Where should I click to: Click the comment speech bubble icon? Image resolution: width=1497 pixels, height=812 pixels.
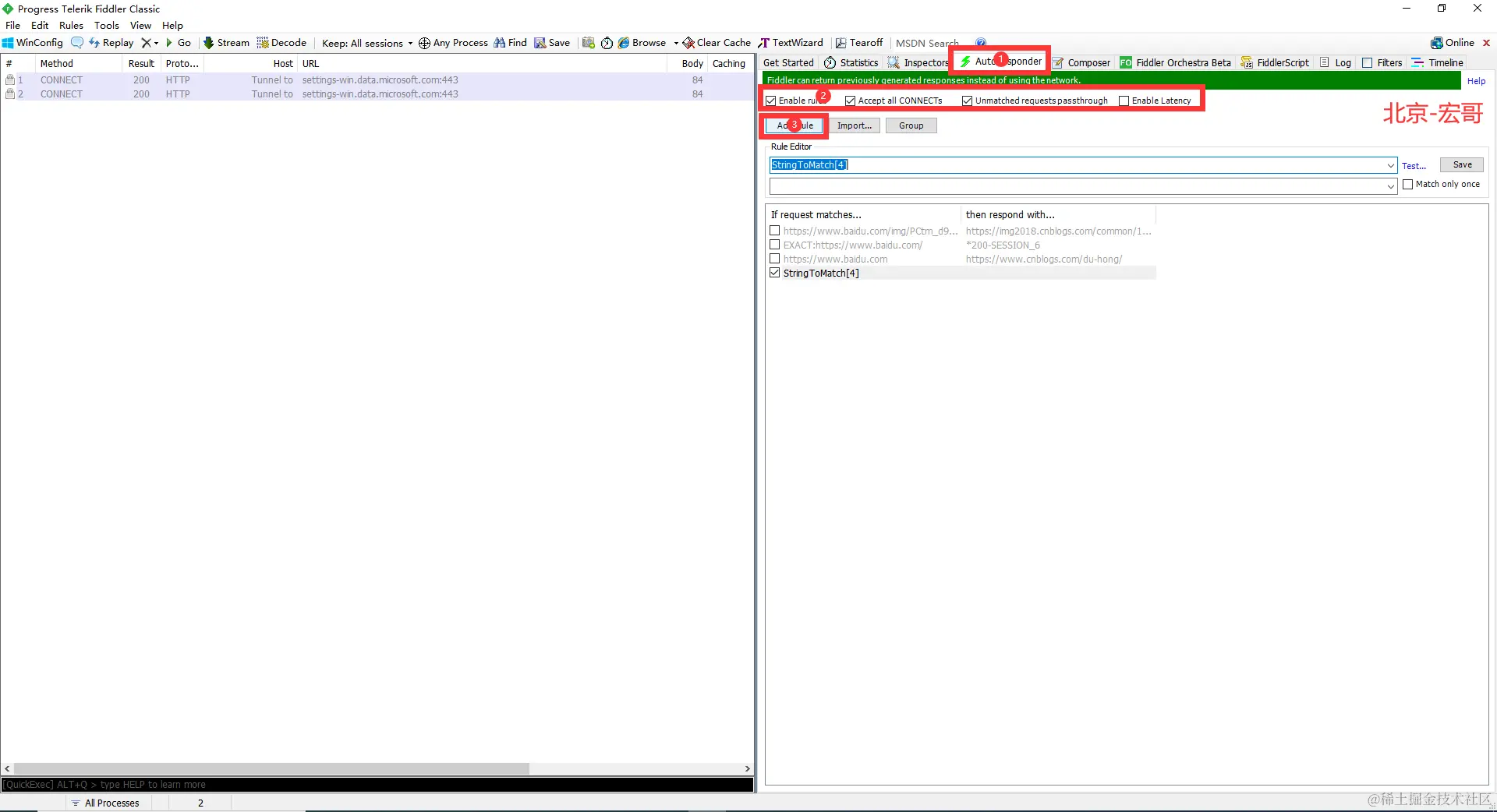[76, 43]
